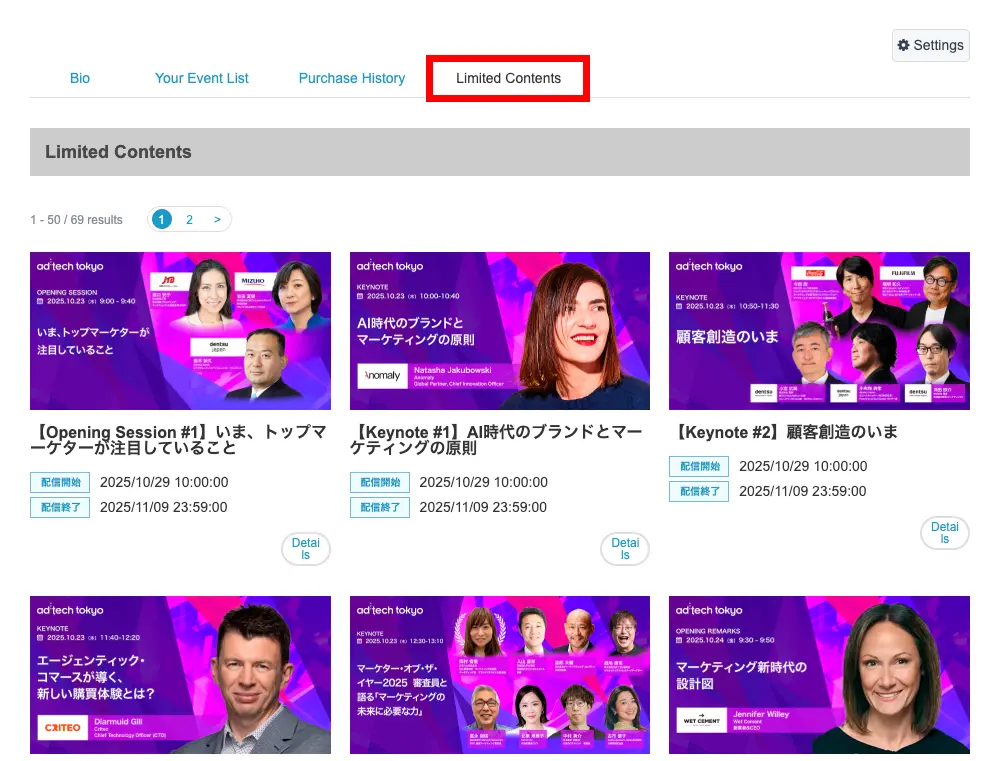Image resolution: width=1000 pixels, height=761 pixels.
Task: Open Details for Keynote #2 顧客創造のいま
Action: tap(944, 533)
